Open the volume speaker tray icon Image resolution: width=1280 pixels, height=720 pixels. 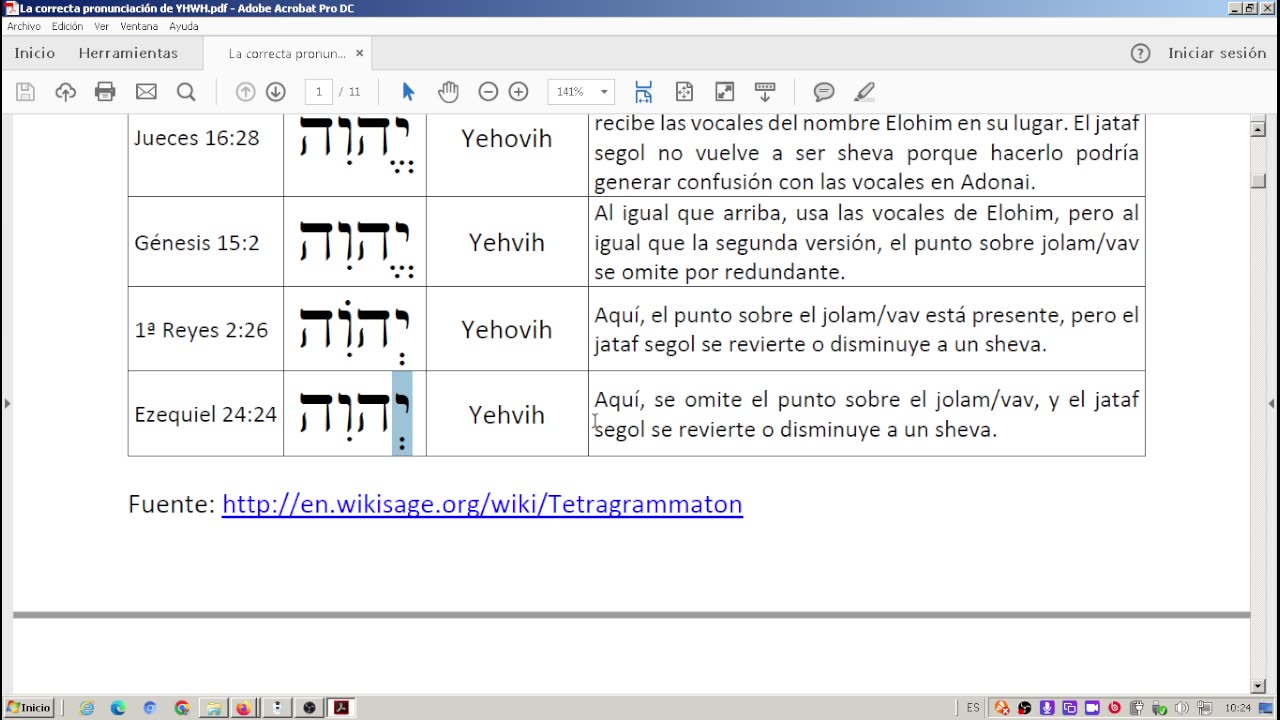coord(1180,708)
